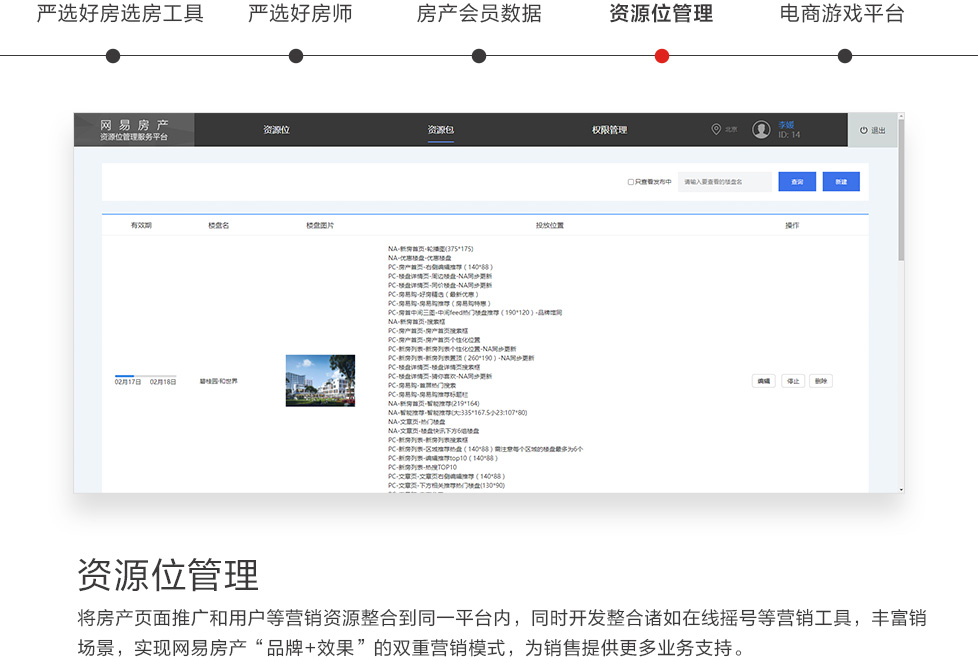Click the red dot under 资源位管理
979x660 pixels.
point(662,56)
